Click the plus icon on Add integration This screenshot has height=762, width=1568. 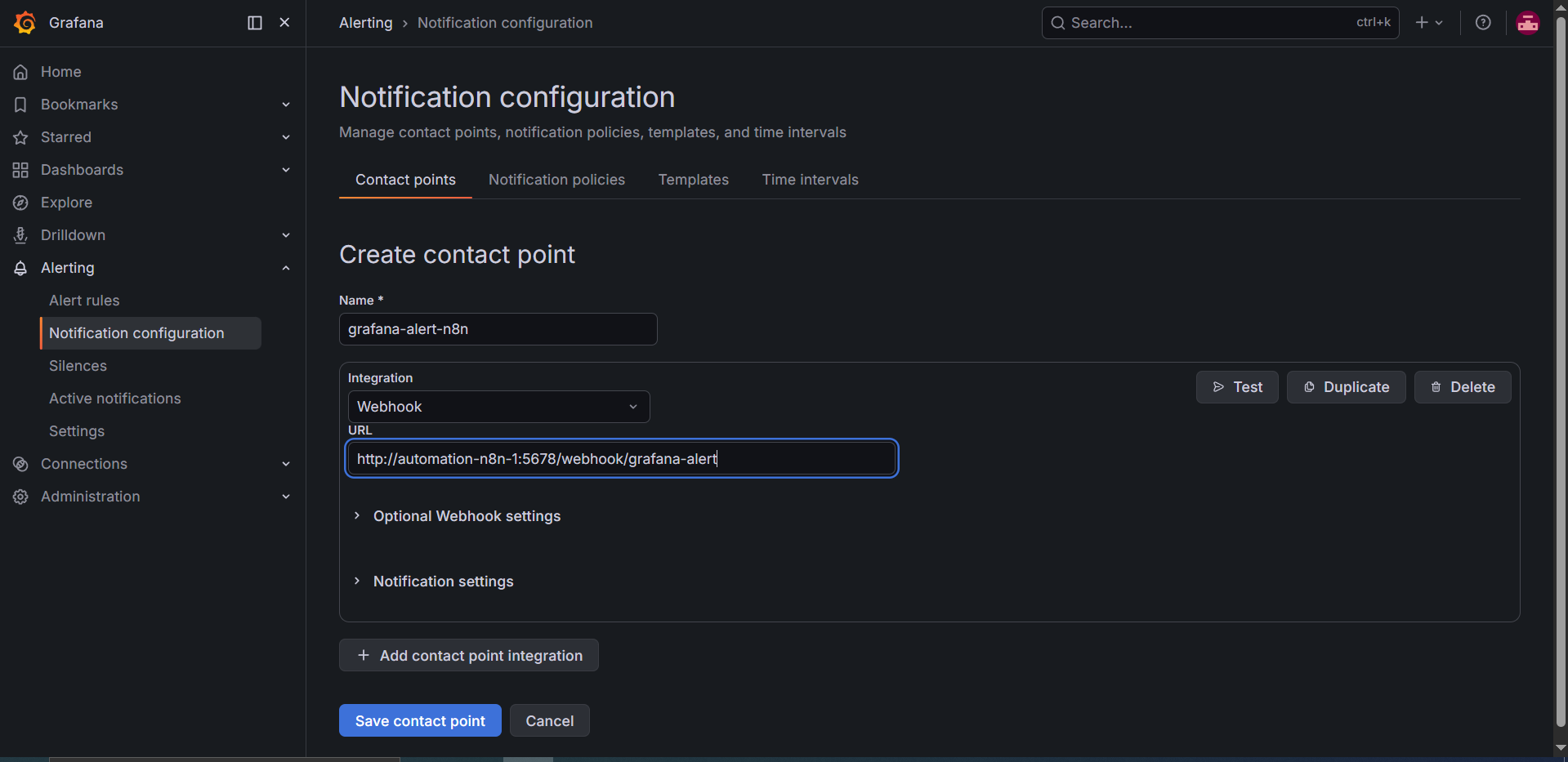364,655
